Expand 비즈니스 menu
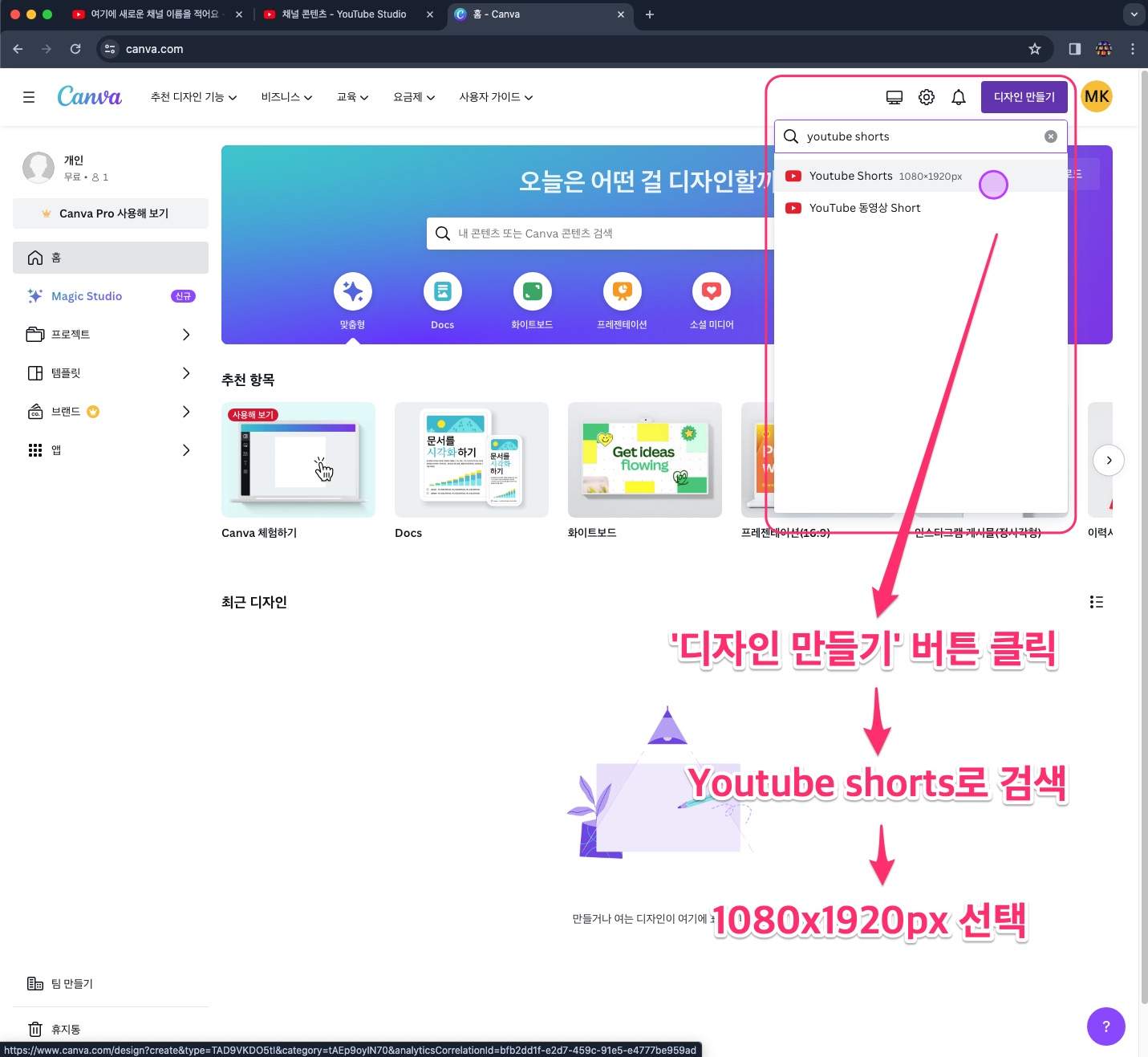The image size is (1148, 1057). pyautogui.click(x=286, y=97)
